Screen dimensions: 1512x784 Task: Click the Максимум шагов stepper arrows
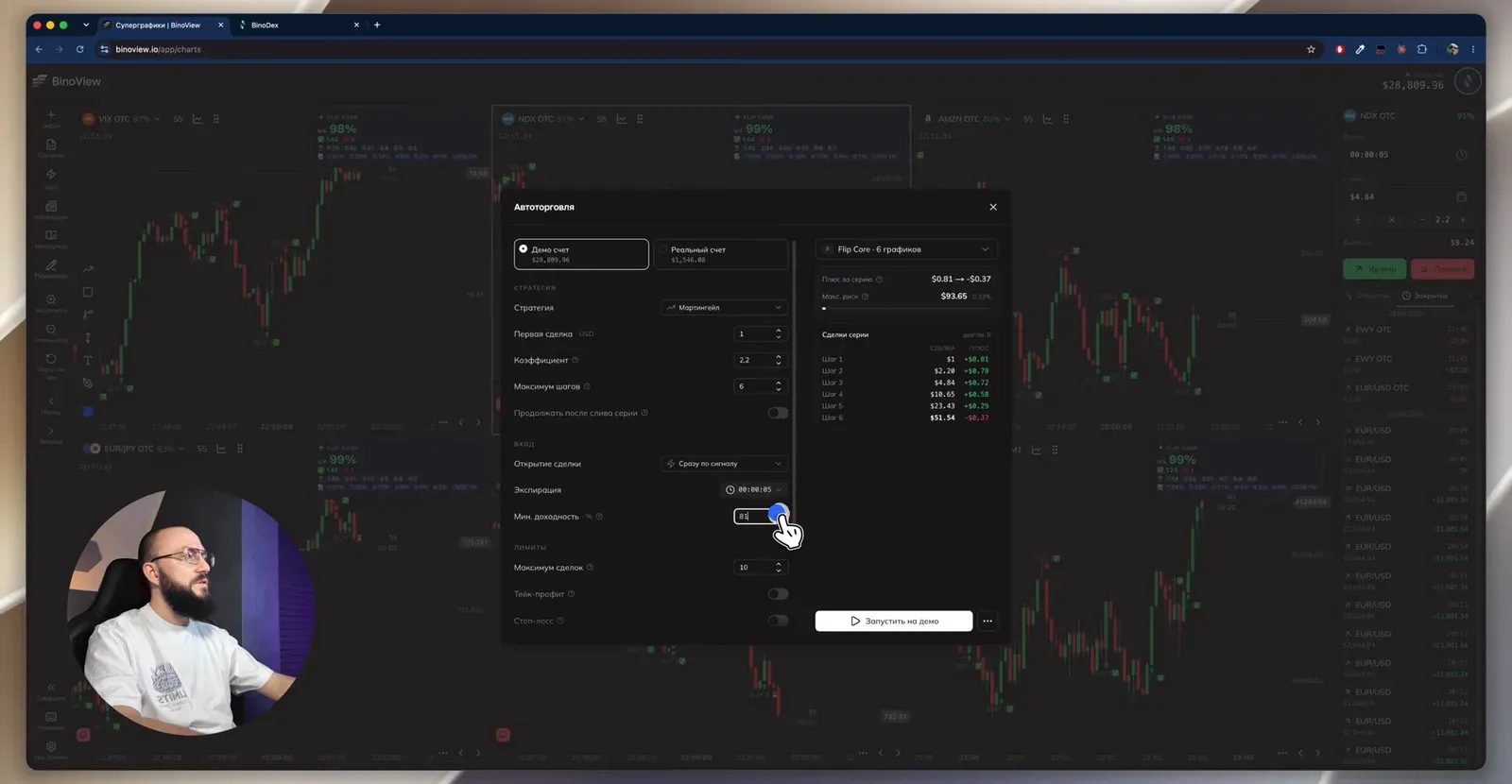pos(779,386)
